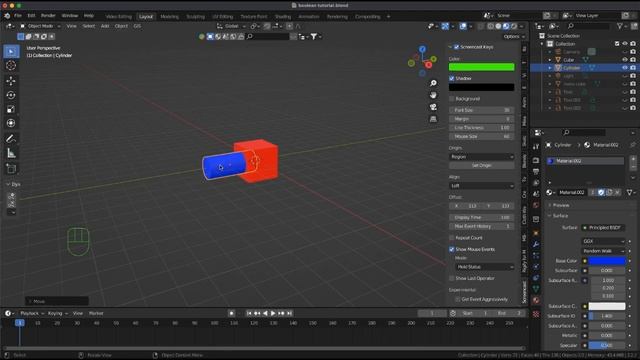Open the Modifiers wrench properties tab
The width and height of the screenshot is (640, 360).
tap(536, 244)
